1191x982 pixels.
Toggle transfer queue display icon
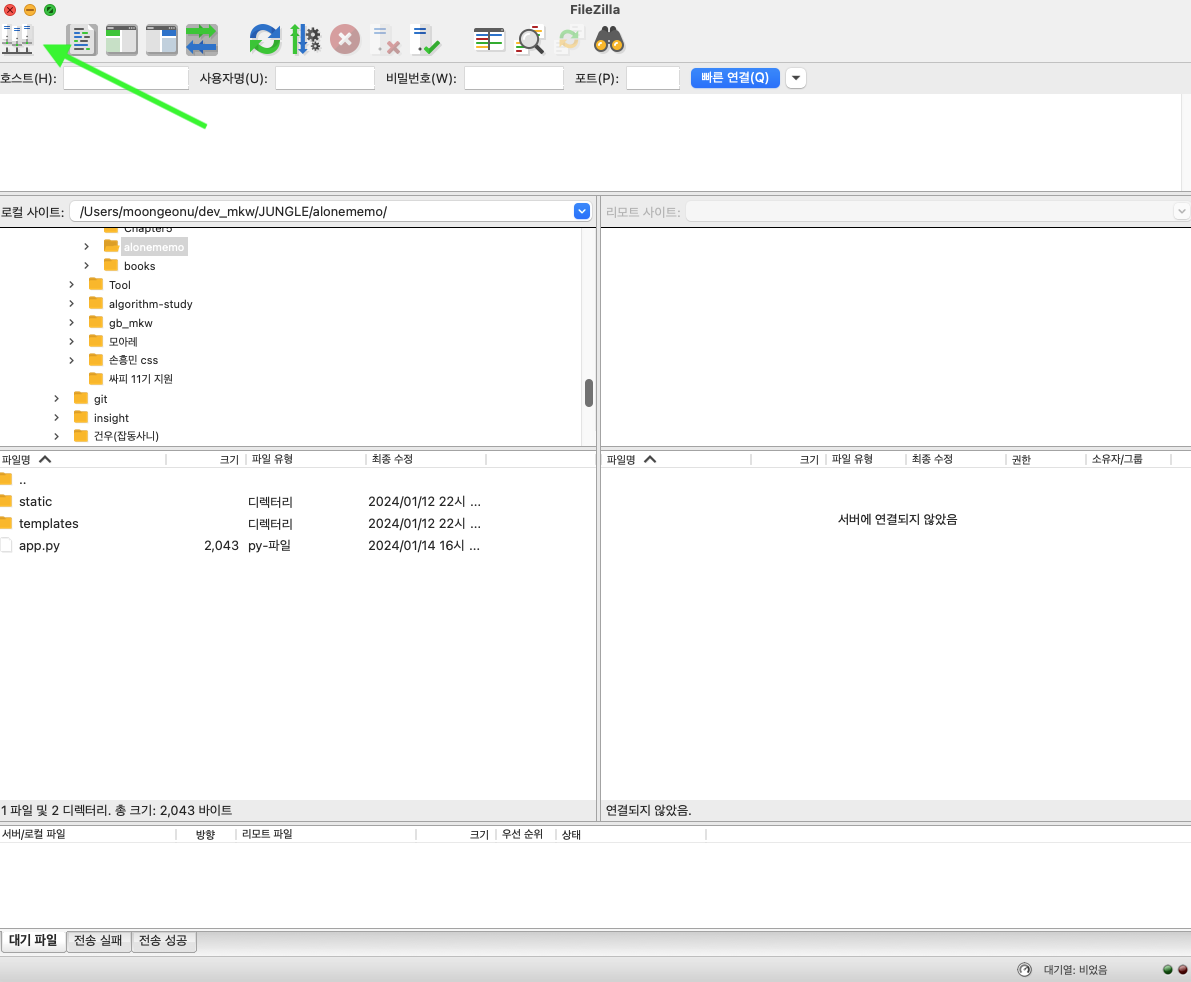click(202, 39)
